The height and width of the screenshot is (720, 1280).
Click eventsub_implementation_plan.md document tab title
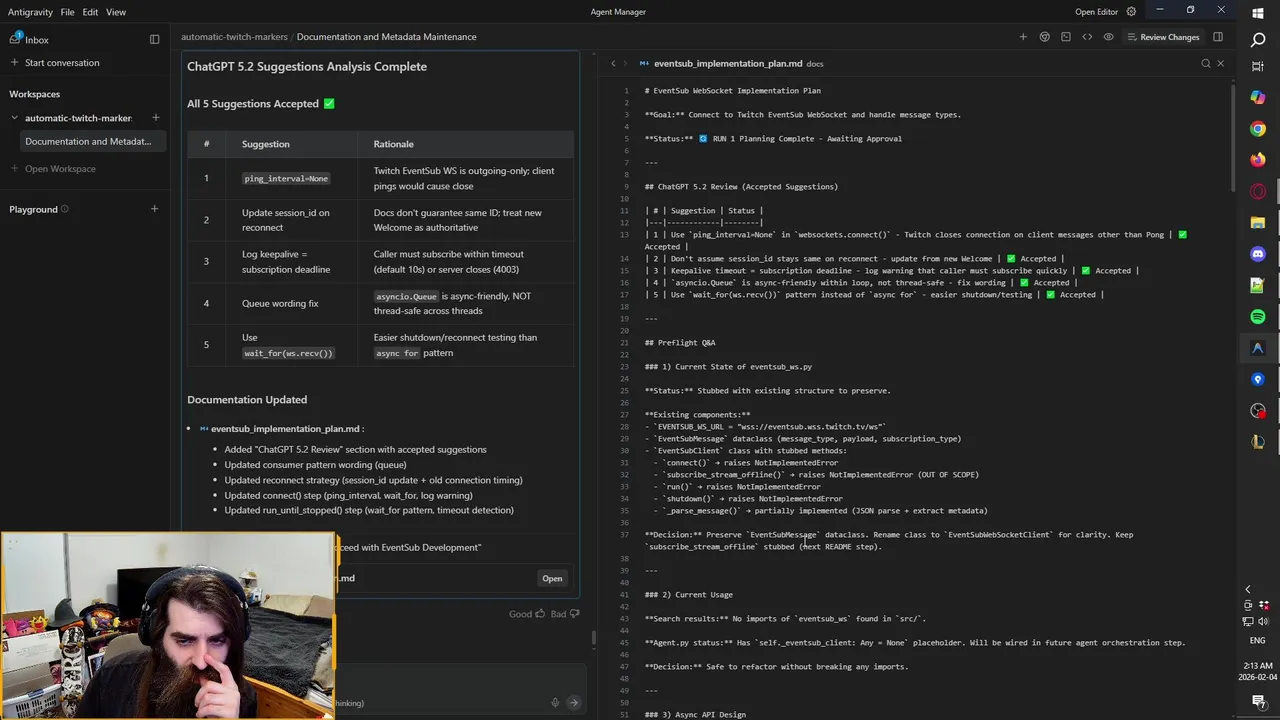point(727,63)
